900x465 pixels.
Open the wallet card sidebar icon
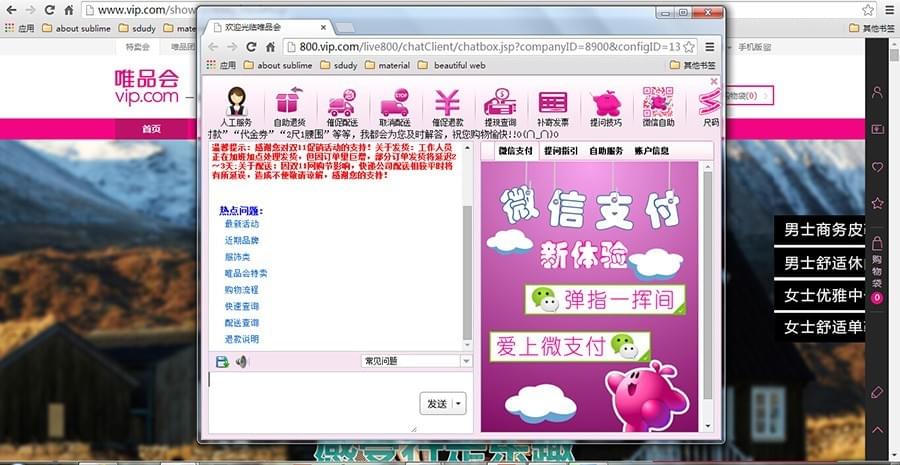click(x=877, y=129)
